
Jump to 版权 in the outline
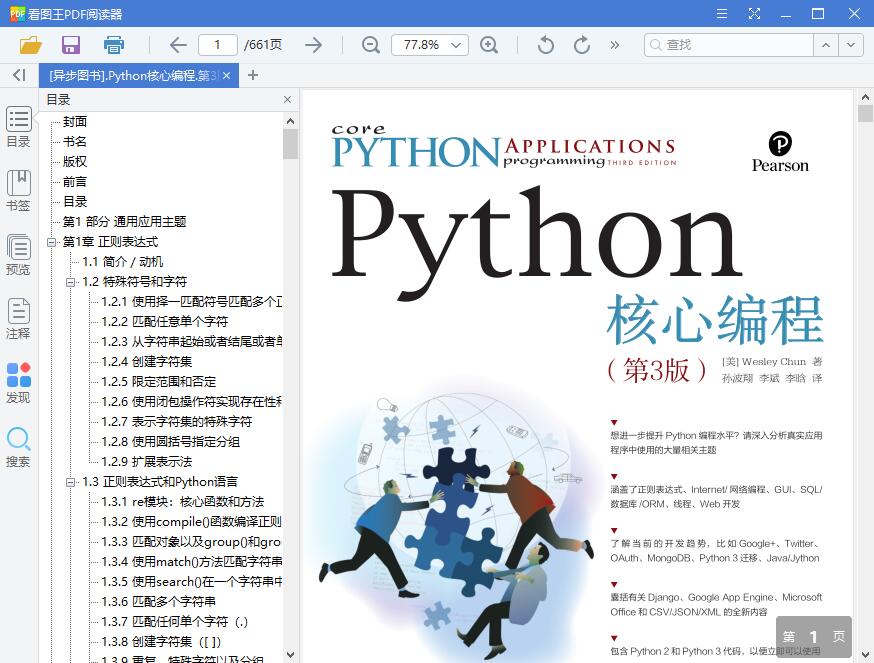(75, 162)
